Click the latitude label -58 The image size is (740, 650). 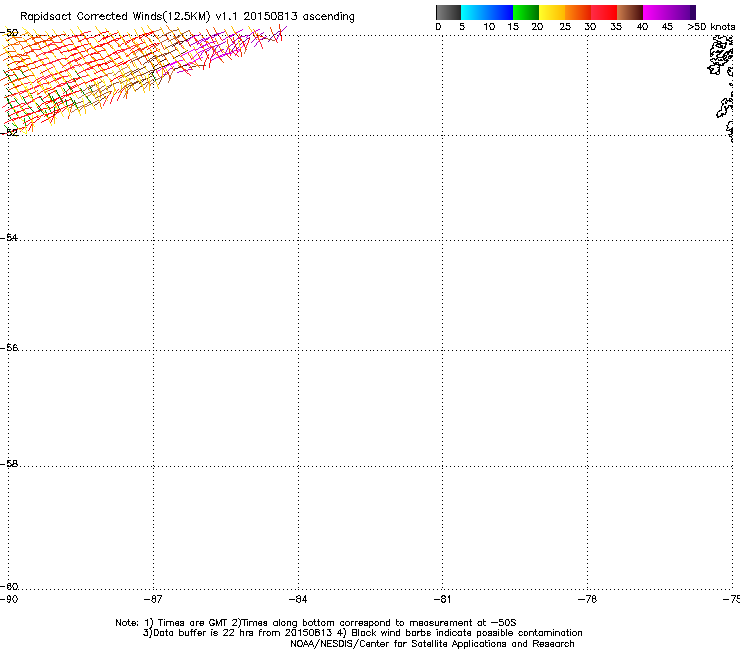coord(9,464)
